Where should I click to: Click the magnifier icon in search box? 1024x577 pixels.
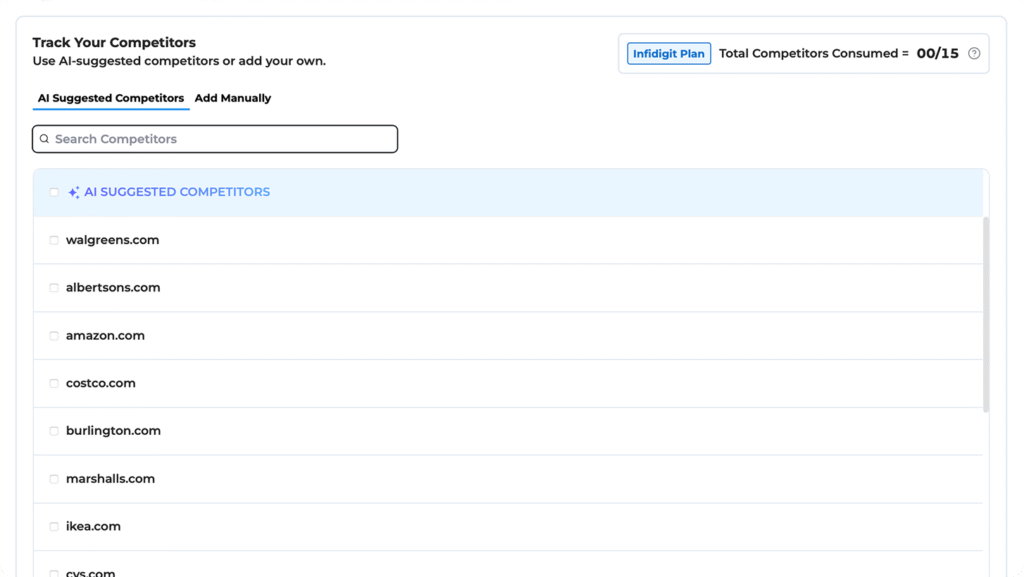pyautogui.click(x=44, y=139)
